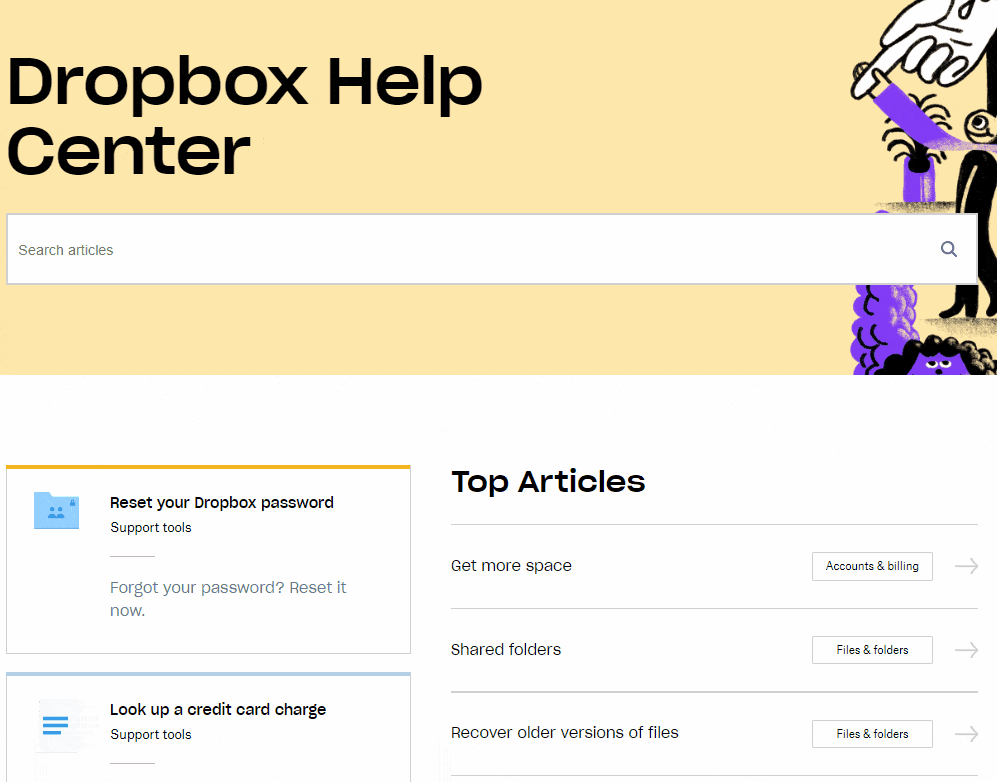Click the magnifying glass search icon
Image resolution: width=997 pixels, height=782 pixels.
(x=948, y=249)
